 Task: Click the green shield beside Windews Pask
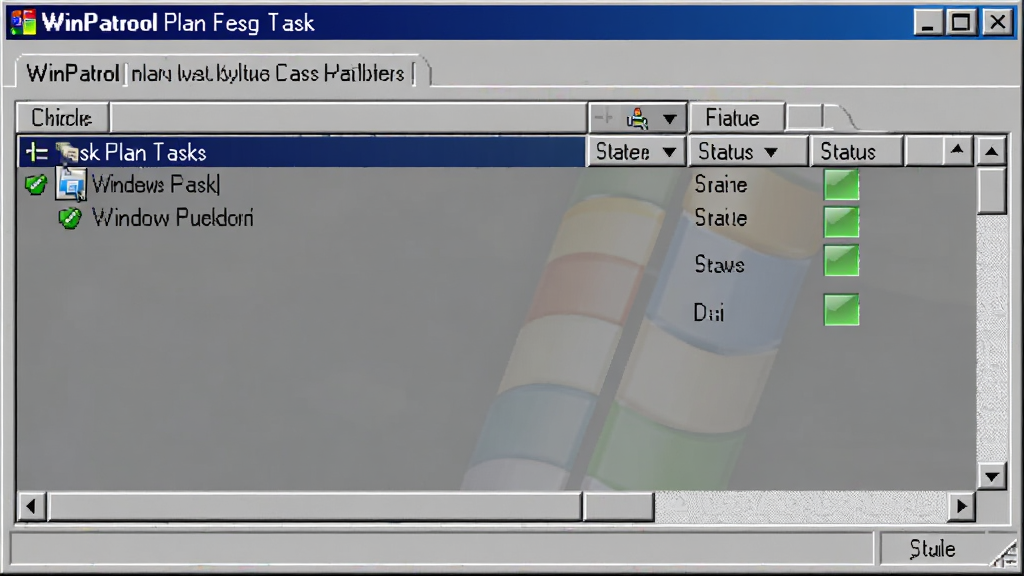click(36, 185)
